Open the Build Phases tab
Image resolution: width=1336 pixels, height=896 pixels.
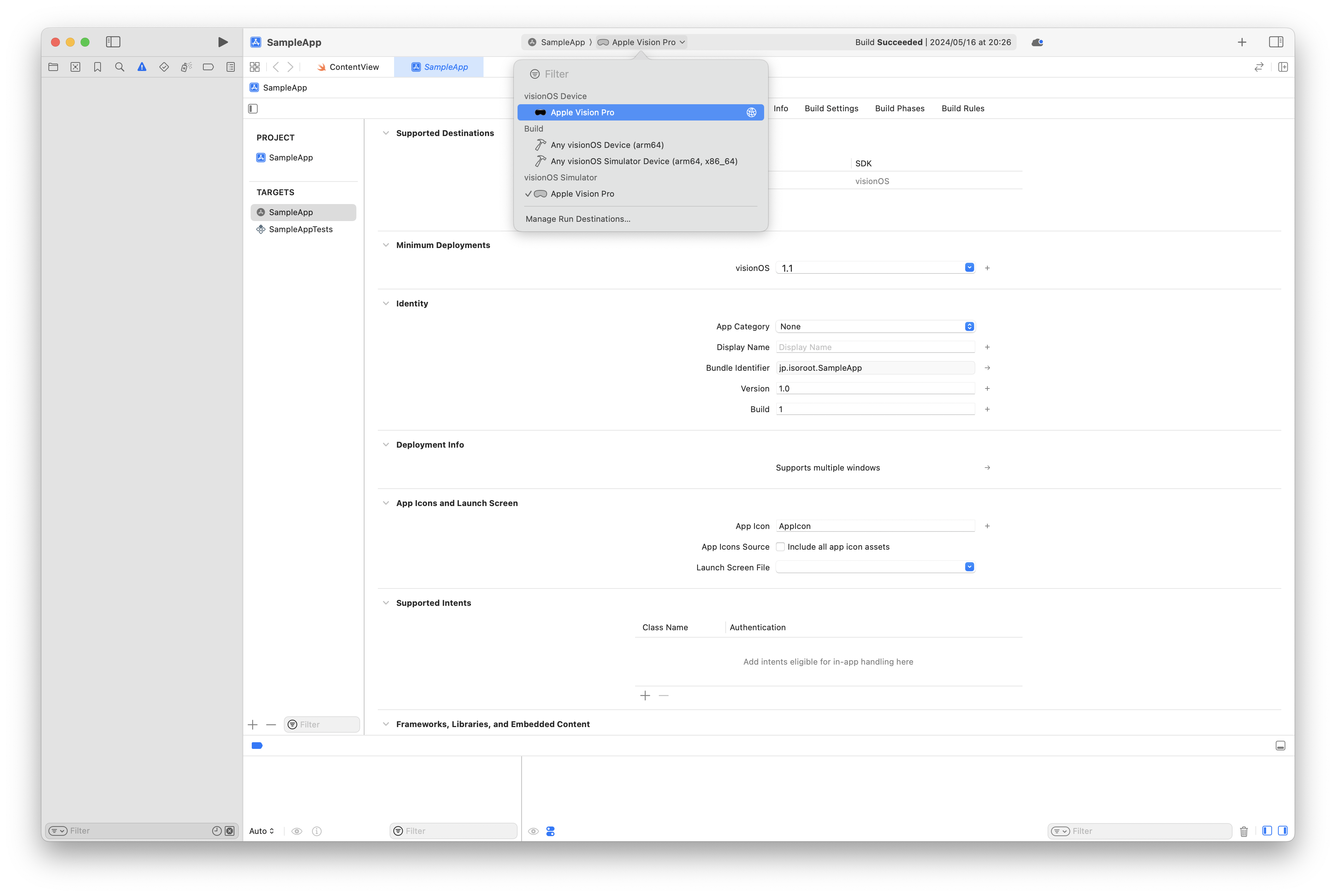pyautogui.click(x=899, y=109)
